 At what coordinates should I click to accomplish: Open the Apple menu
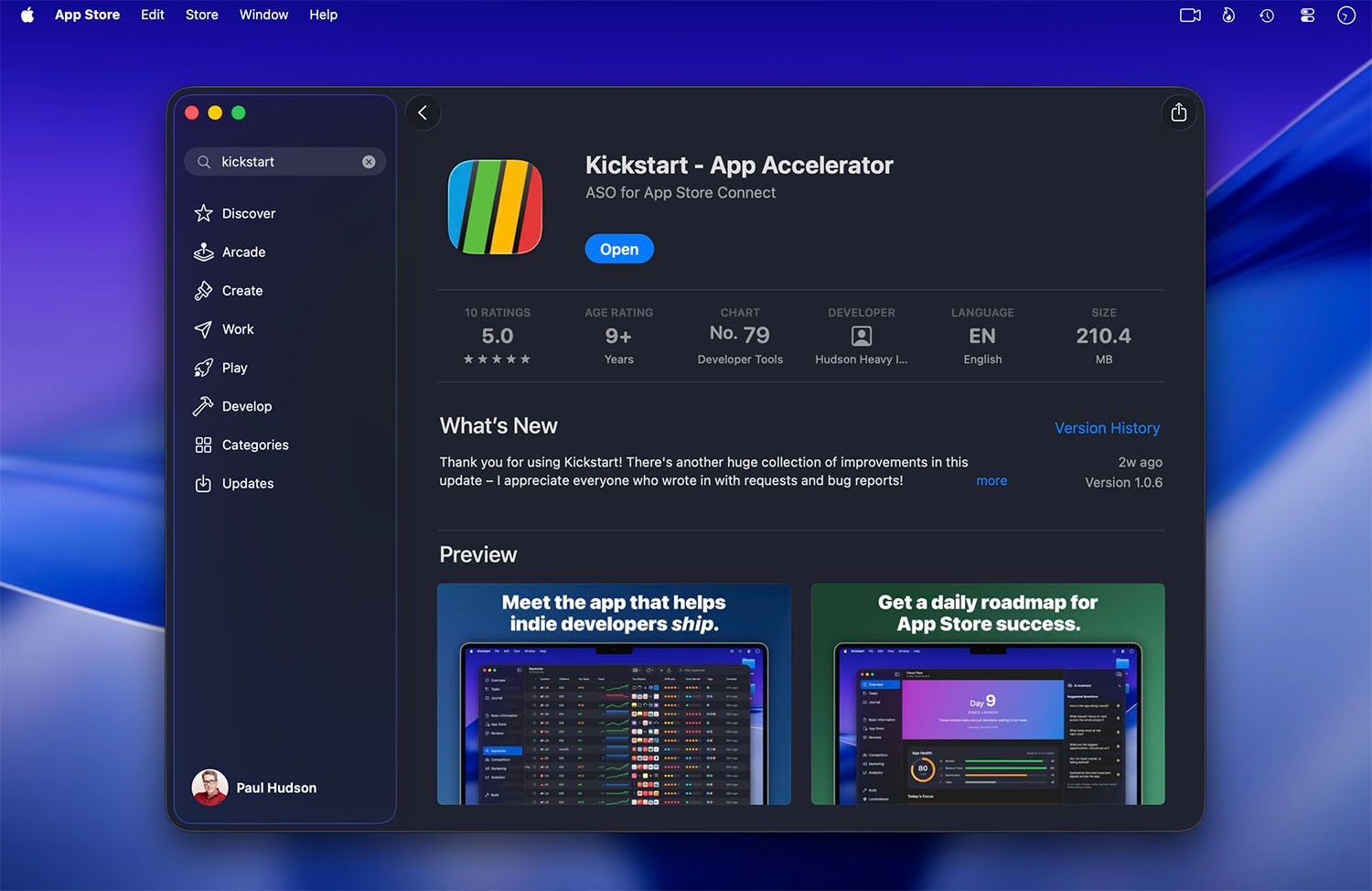(27, 15)
